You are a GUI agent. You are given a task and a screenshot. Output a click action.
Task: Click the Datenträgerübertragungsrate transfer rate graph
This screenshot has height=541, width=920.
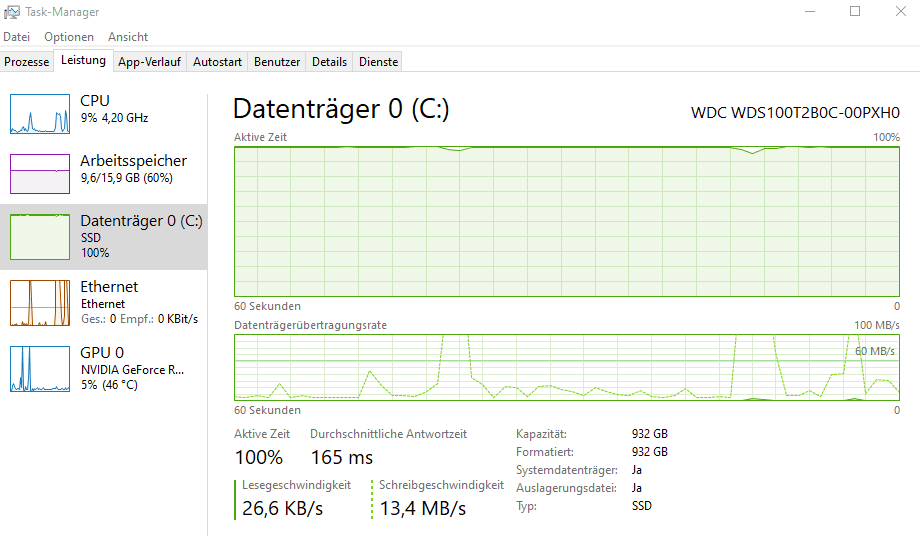(566, 366)
